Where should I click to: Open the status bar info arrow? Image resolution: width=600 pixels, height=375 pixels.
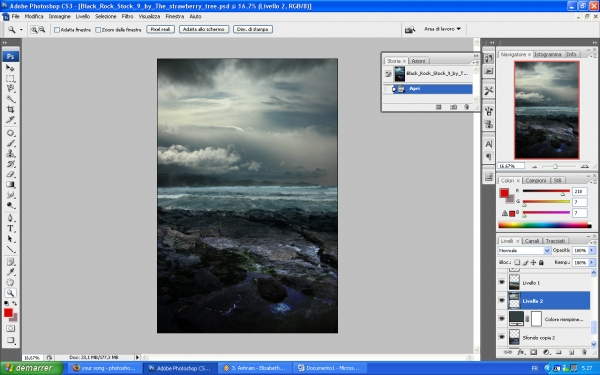137,357
